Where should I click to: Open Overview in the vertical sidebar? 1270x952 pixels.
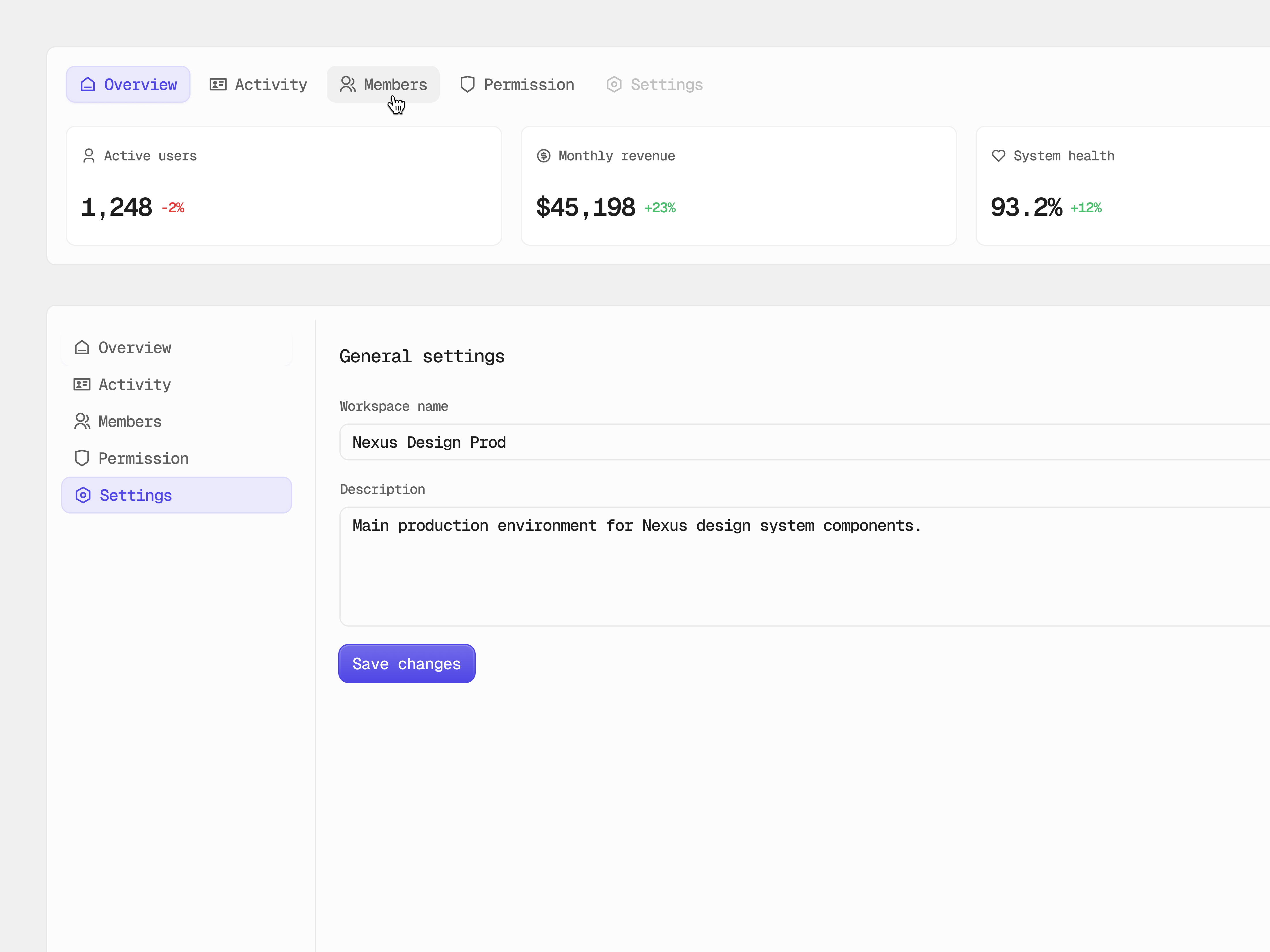177,347
